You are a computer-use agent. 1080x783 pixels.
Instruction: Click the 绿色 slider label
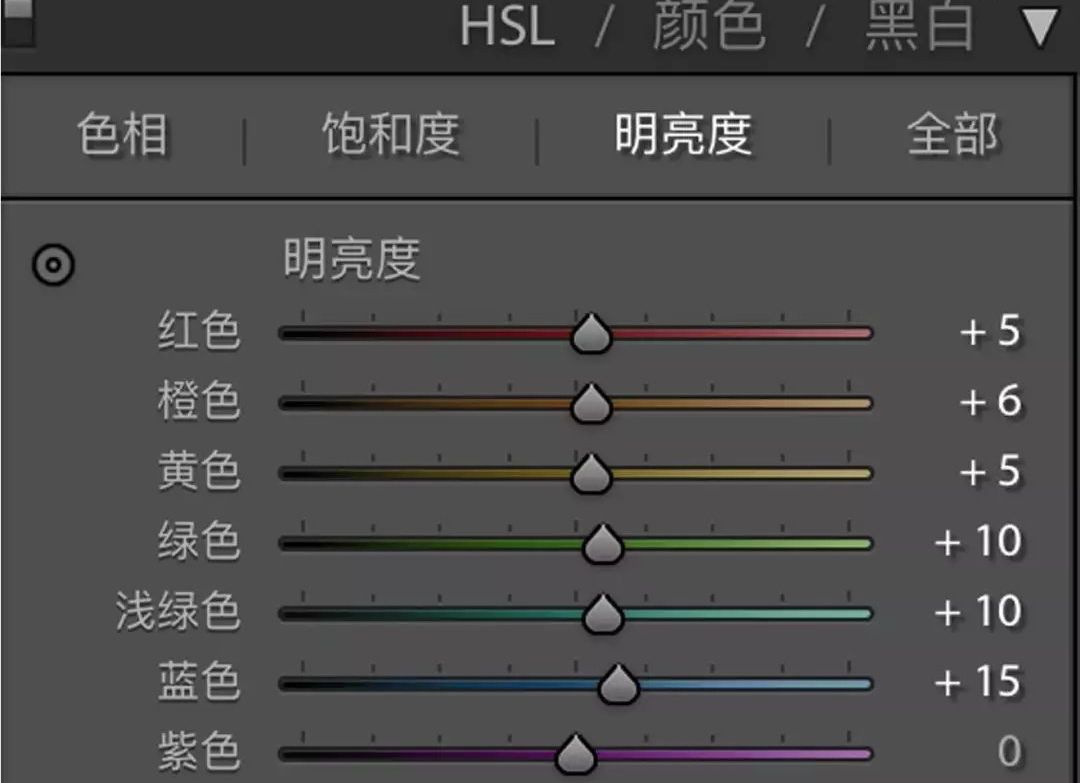coord(199,541)
